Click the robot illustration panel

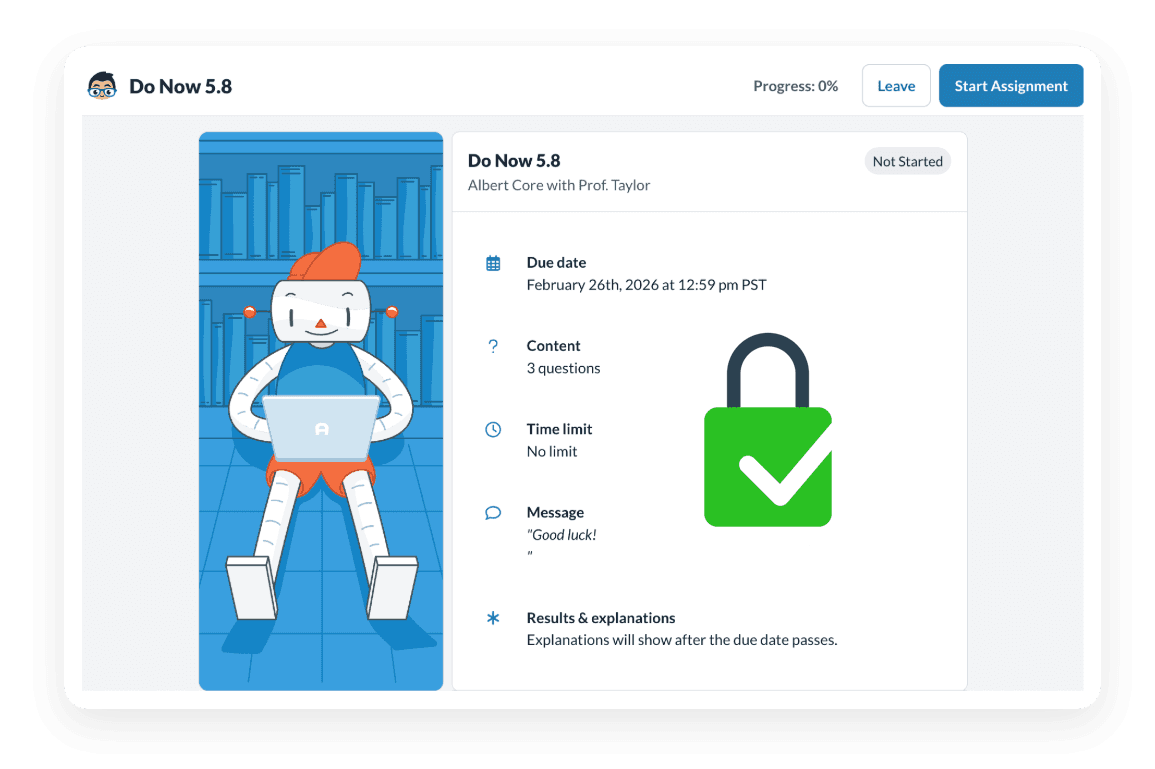(320, 410)
